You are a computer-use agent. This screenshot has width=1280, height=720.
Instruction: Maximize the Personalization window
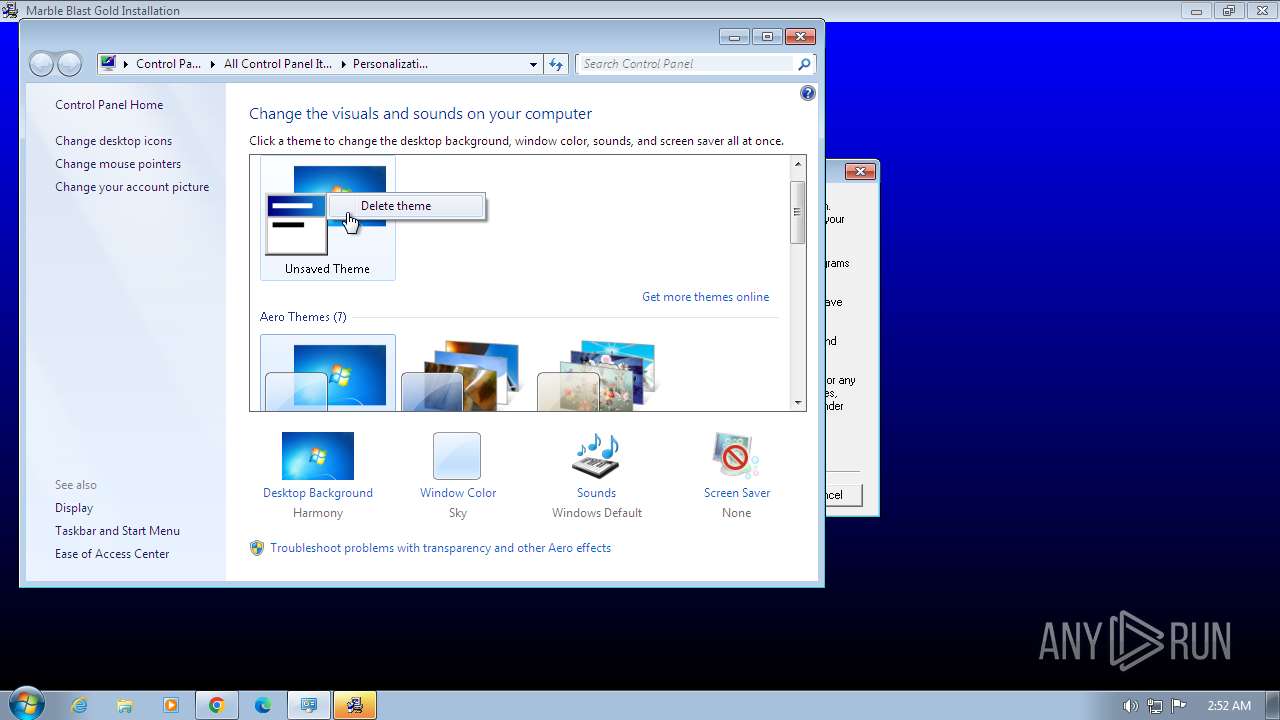pyautogui.click(x=767, y=37)
